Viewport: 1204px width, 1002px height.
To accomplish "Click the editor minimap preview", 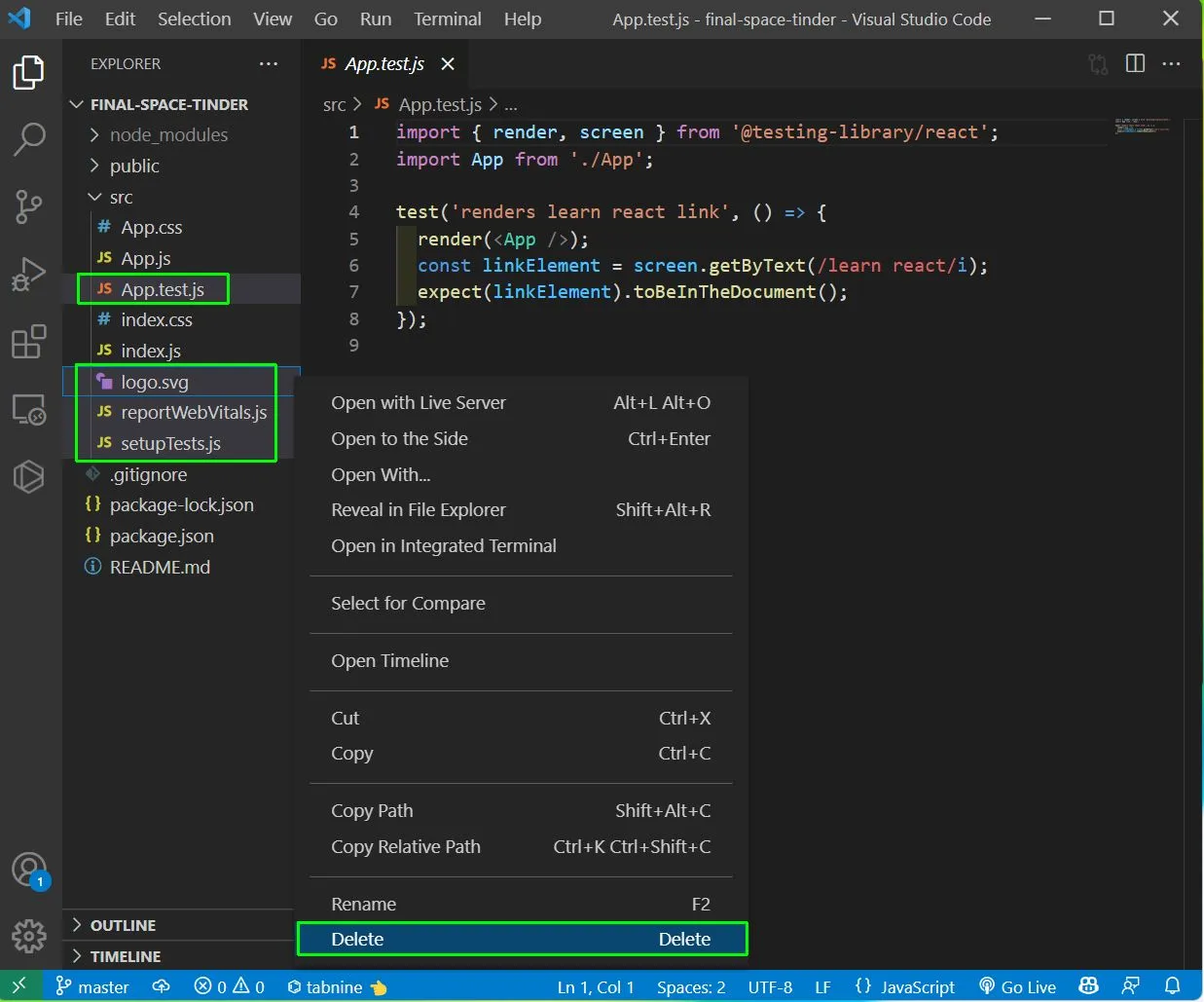I will [x=1143, y=126].
